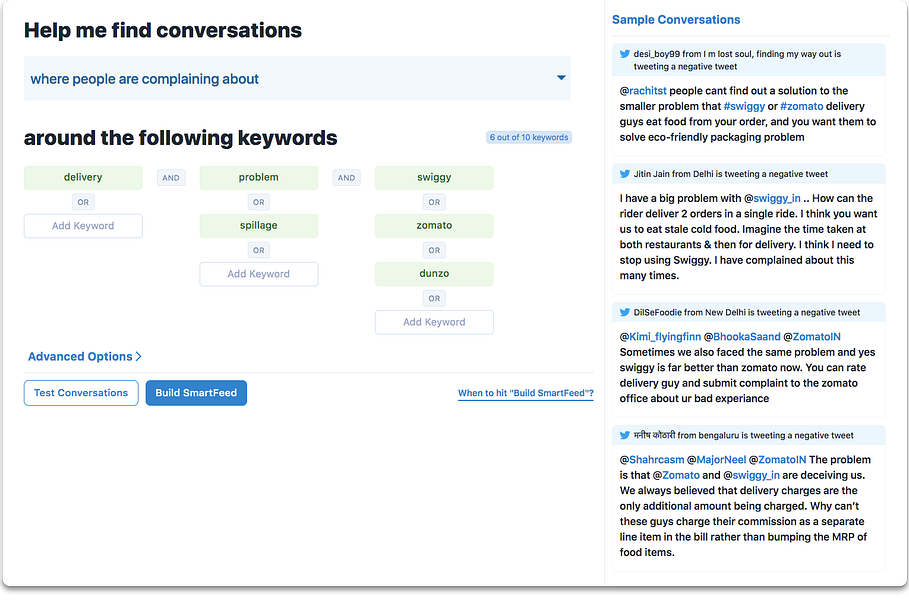Click the OR label below delivery
Image resolution: width=909 pixels, height=600 pixels.
click(83, 202)
